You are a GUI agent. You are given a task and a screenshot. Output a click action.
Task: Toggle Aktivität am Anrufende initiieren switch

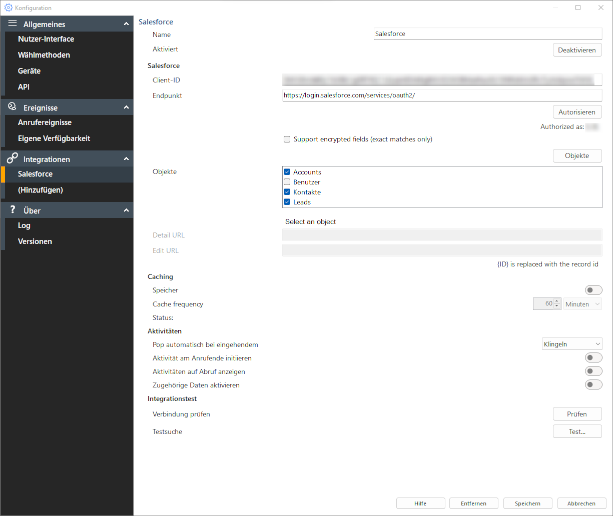coord(593,358)
